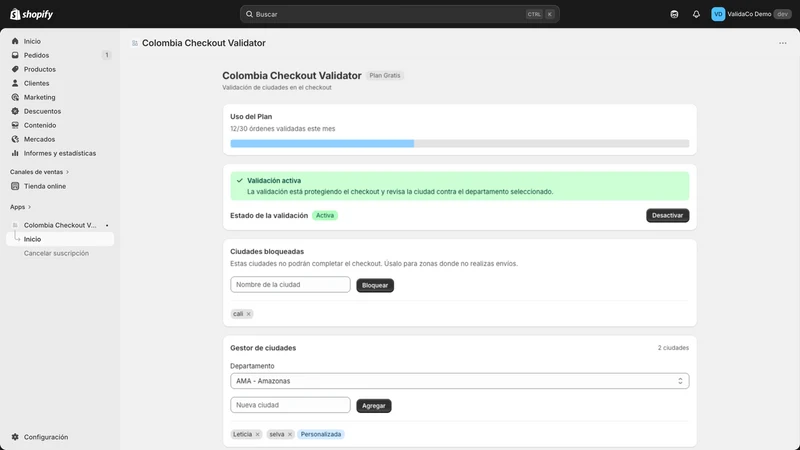The height and width of the screenshot is (450, 800).
Task: Click the Marketing target icon
Action: [x=15, y=97]
